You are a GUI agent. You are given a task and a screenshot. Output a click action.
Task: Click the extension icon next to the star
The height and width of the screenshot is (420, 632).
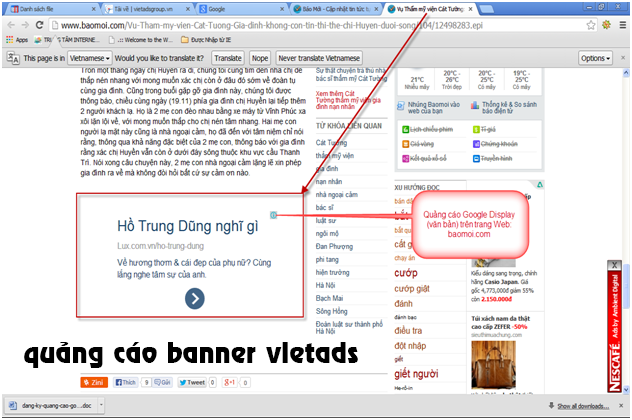pyautogui.click(x=606, y=25)
